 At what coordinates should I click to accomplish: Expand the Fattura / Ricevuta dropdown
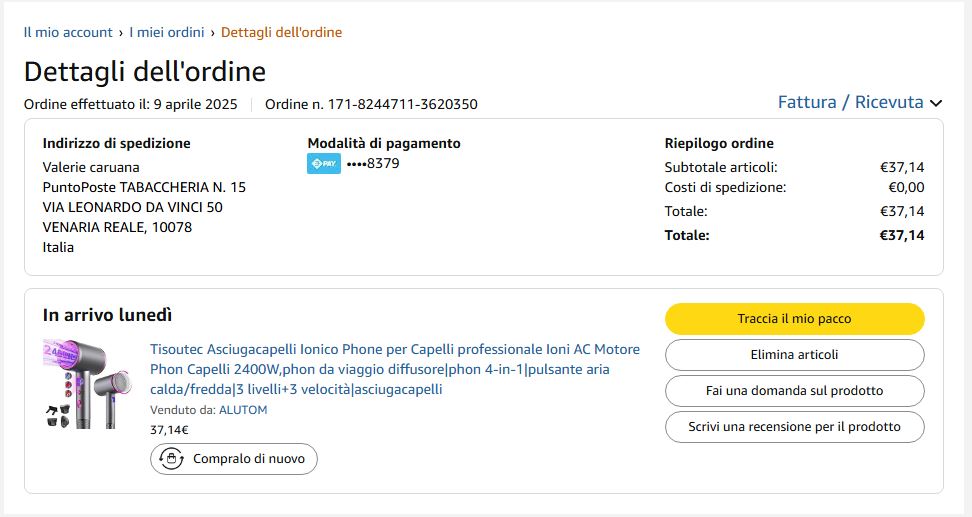850,102
